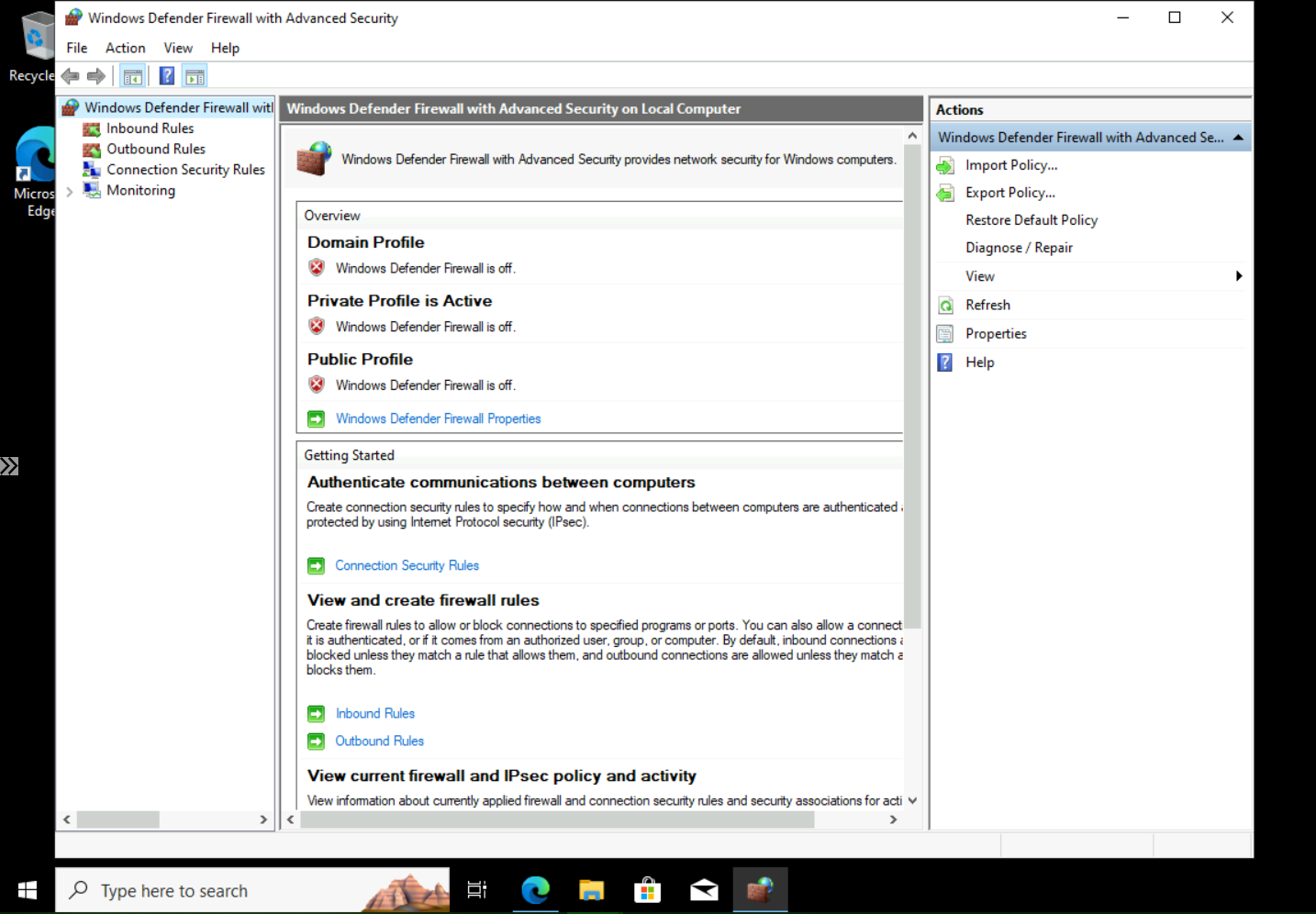Click the Back arrow toolbar icon

click(71, 76)
